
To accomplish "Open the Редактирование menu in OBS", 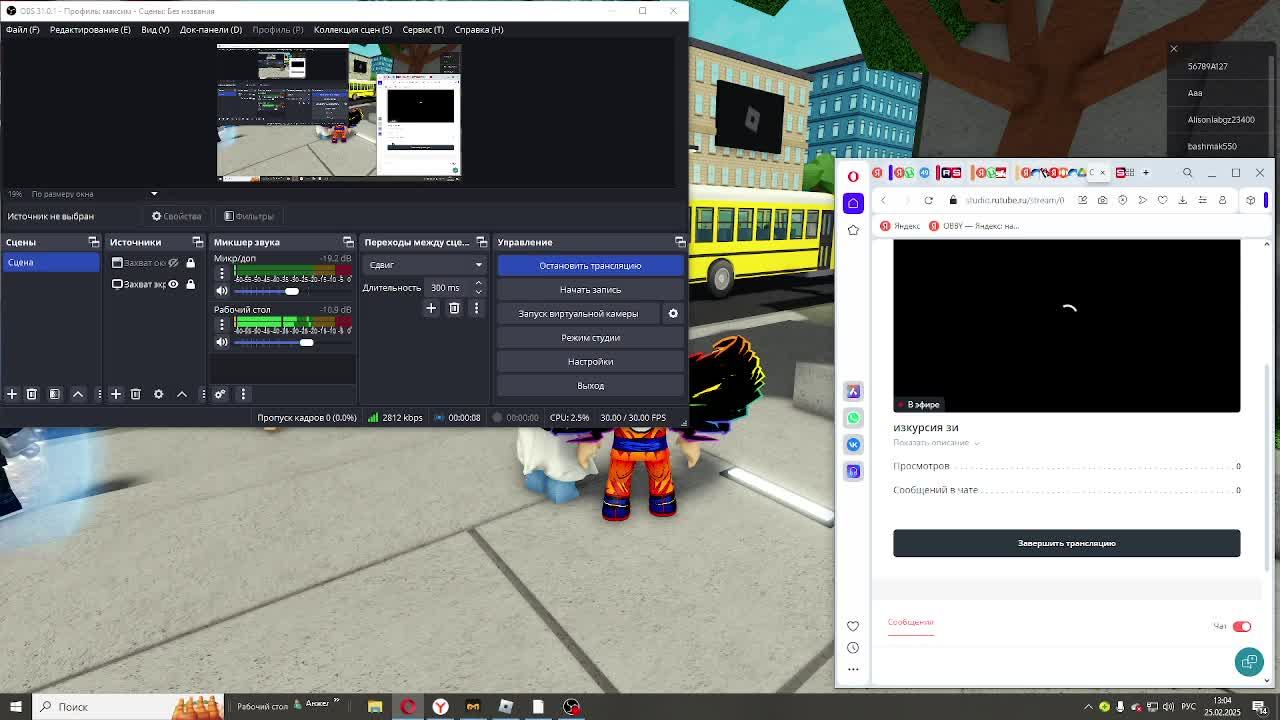I will pyautogui.click(x=90, y=30).
